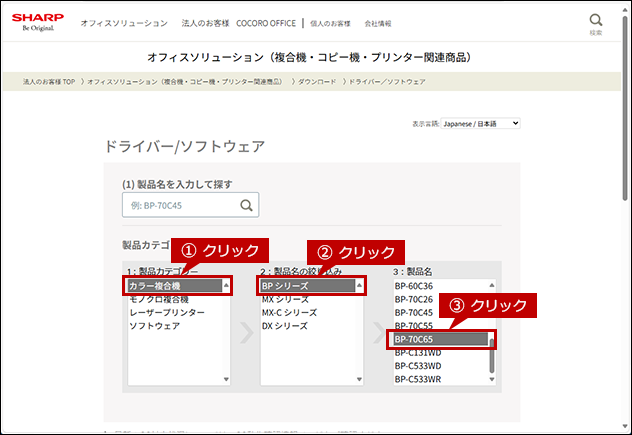The image size is (632, 435).
Task: Click the product name list scrollbar thumb
Action: 492,356
